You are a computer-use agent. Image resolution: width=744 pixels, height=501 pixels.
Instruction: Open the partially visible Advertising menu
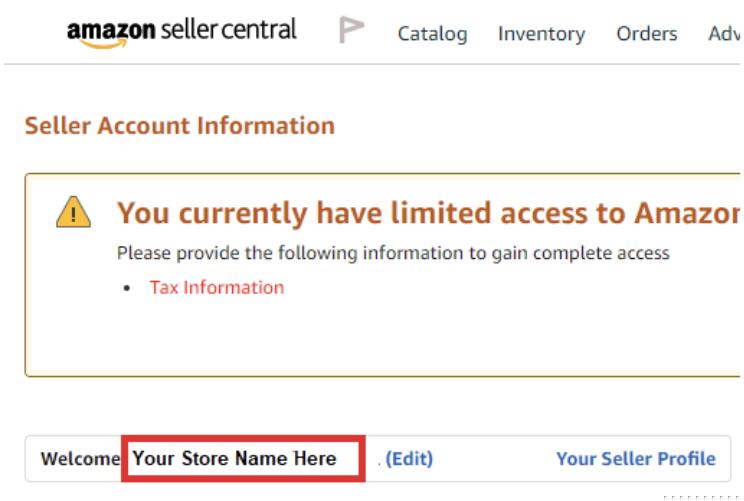[x=724, y=34]
